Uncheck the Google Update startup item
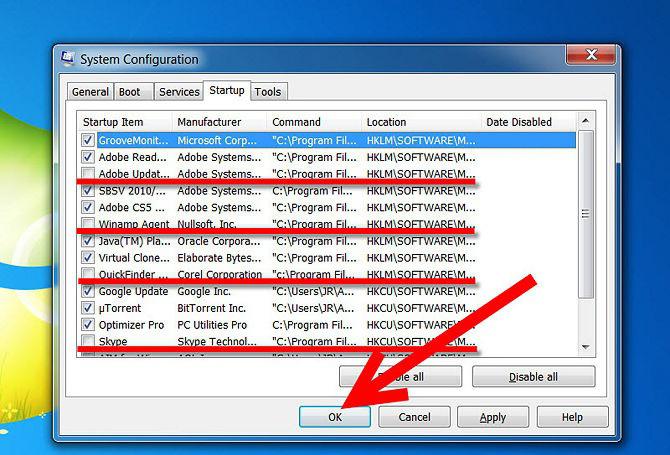The height and width of the screenshot is (455, 670). pyautogui.click(x=89, y=292)
